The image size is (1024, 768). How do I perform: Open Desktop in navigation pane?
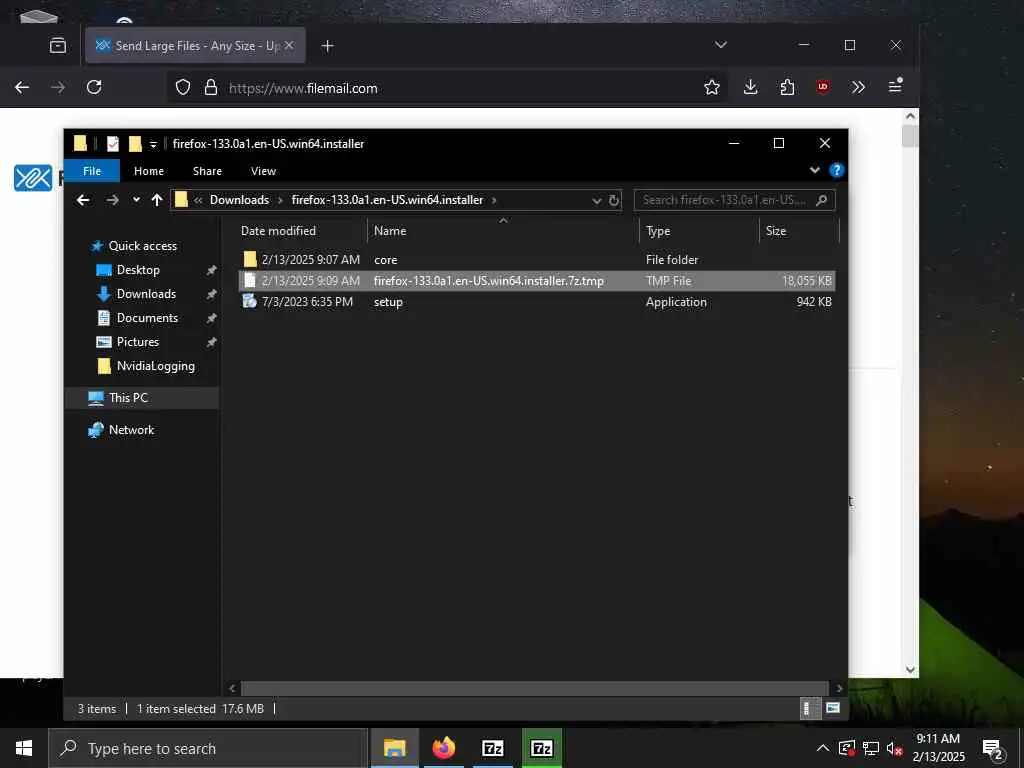138,270
